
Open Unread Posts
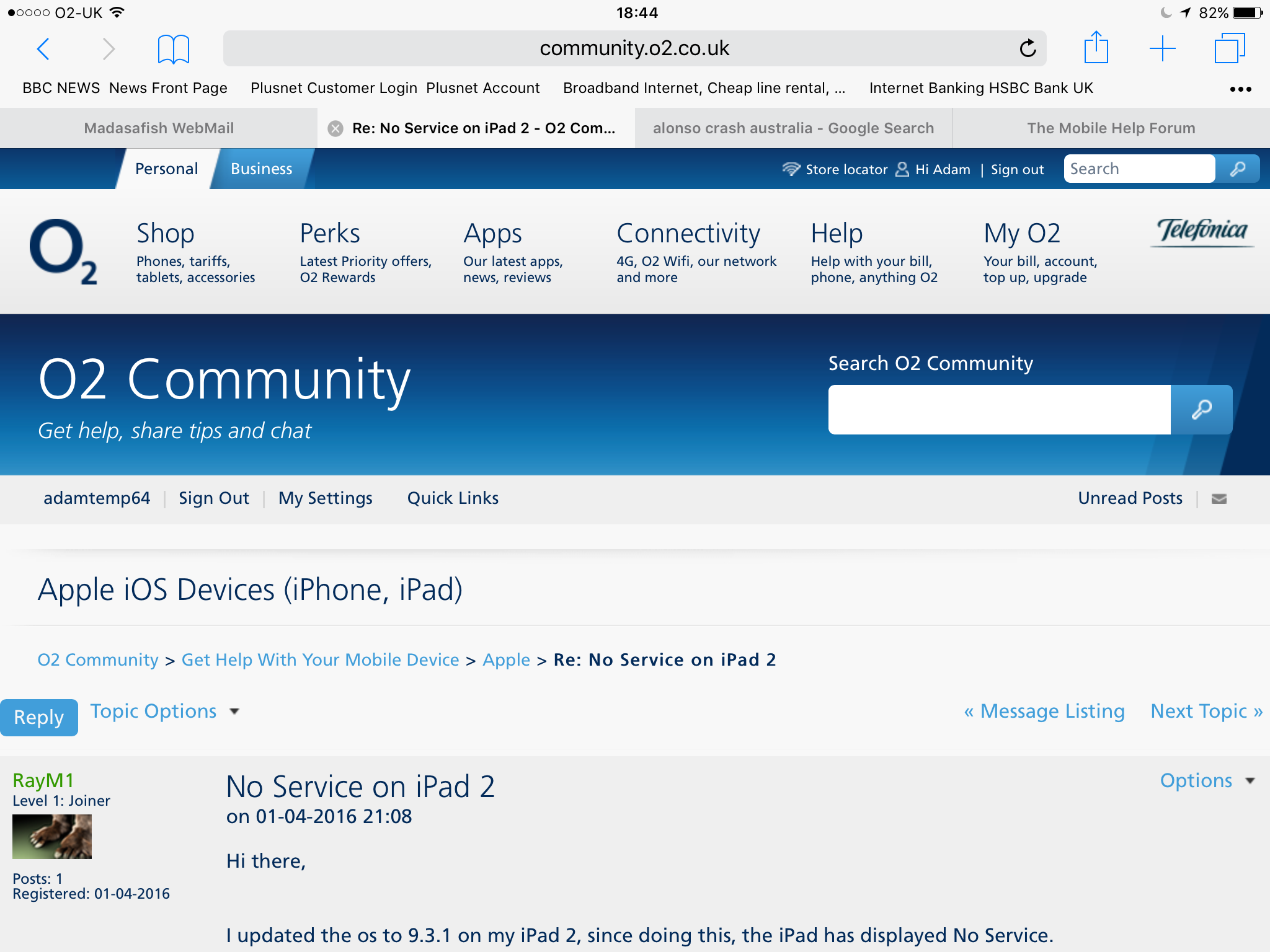[1130, 498]
